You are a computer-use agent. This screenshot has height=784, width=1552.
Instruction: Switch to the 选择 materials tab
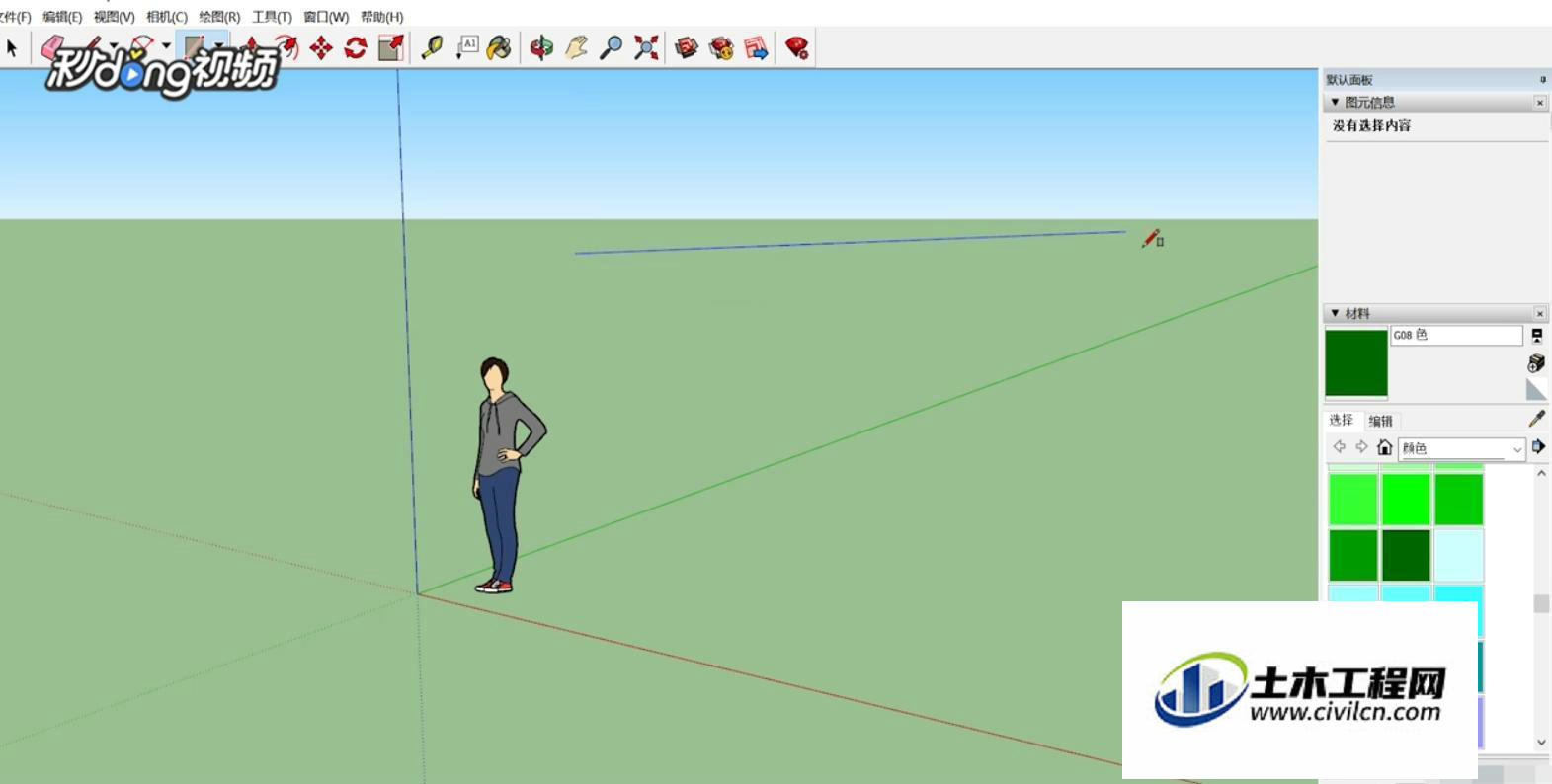pos(1341,421)
